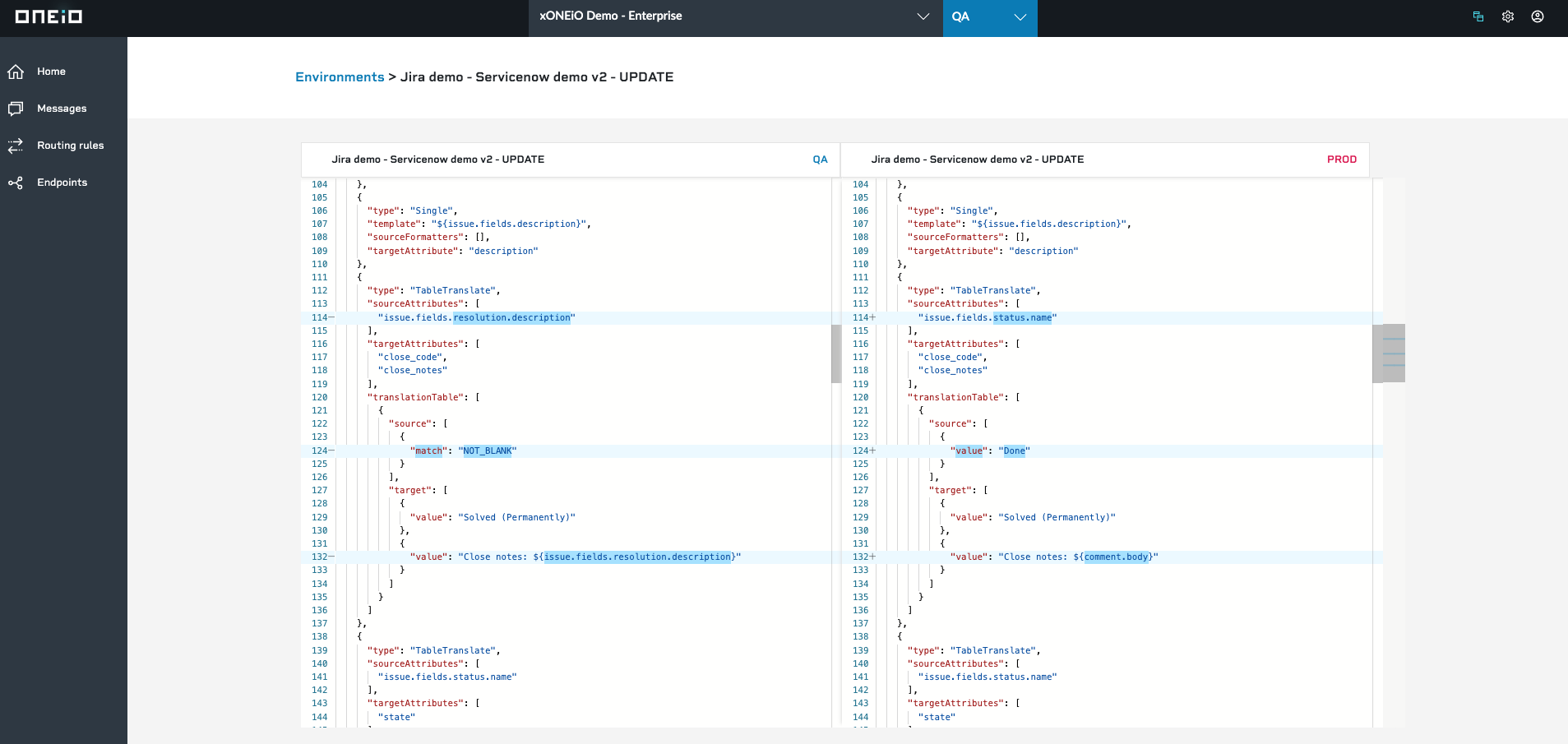Go back to Environments breadcrumb link
Viewport: 1568px width, 744px height.
click(340, 76)
